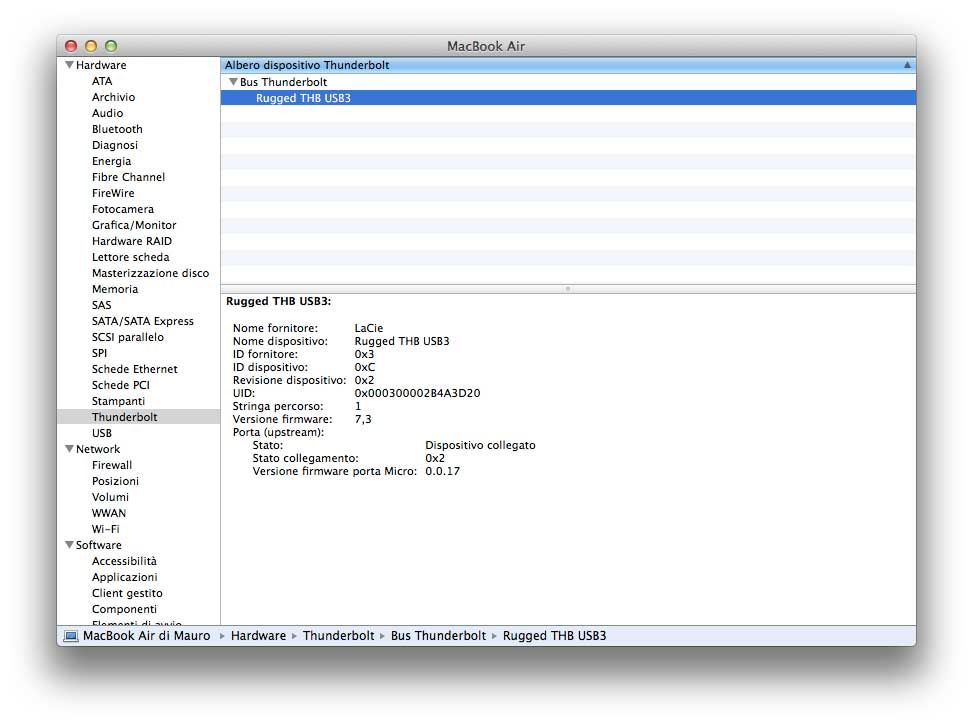The height and width of the screenshot is (725, 973).
Task: Select SATA/SATA Express in sidebar
Action: [x=143, y=321]
